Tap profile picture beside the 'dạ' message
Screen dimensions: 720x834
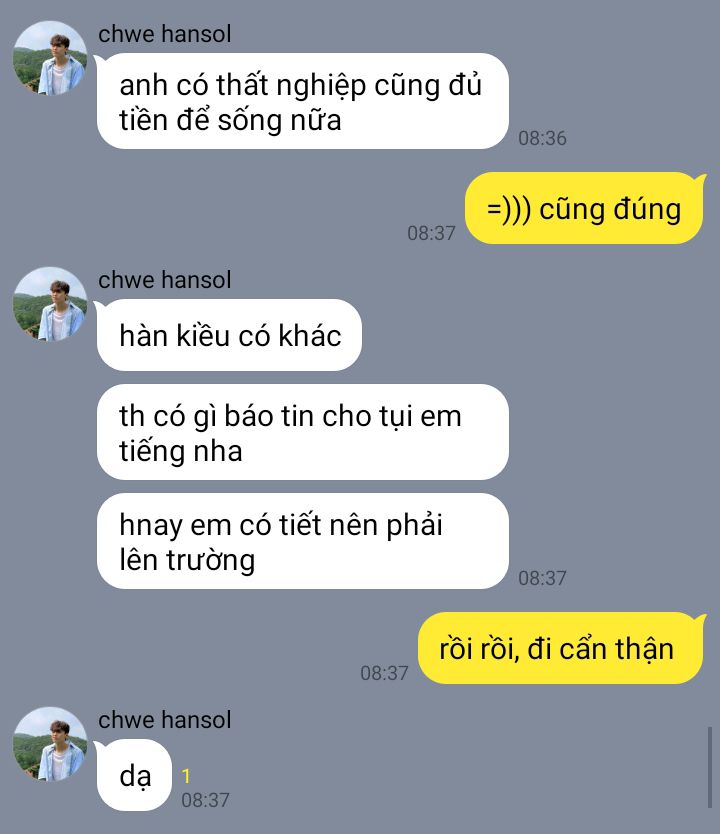[50, 744]
